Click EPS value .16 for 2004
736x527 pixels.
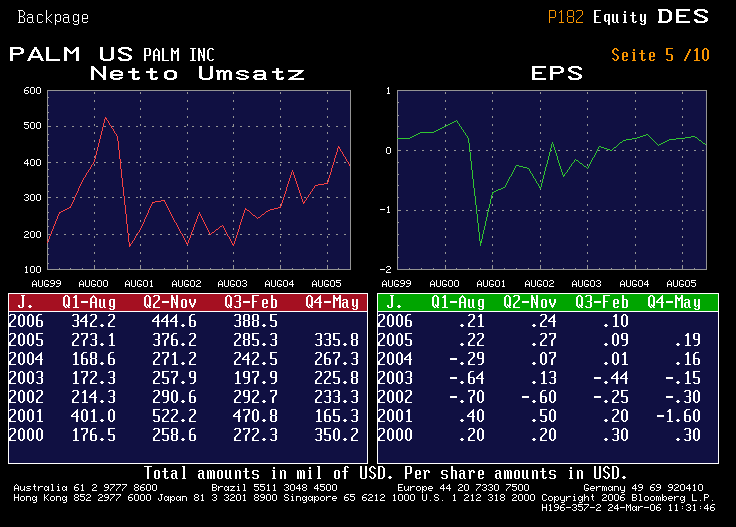click(x=688, y=359)
